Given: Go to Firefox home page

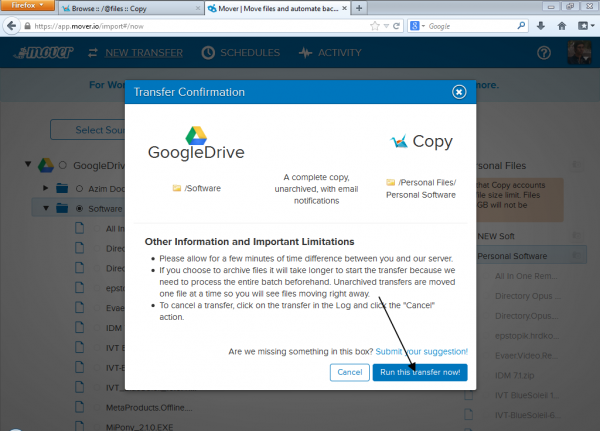Looking at the screenshot, I should 562,26.
